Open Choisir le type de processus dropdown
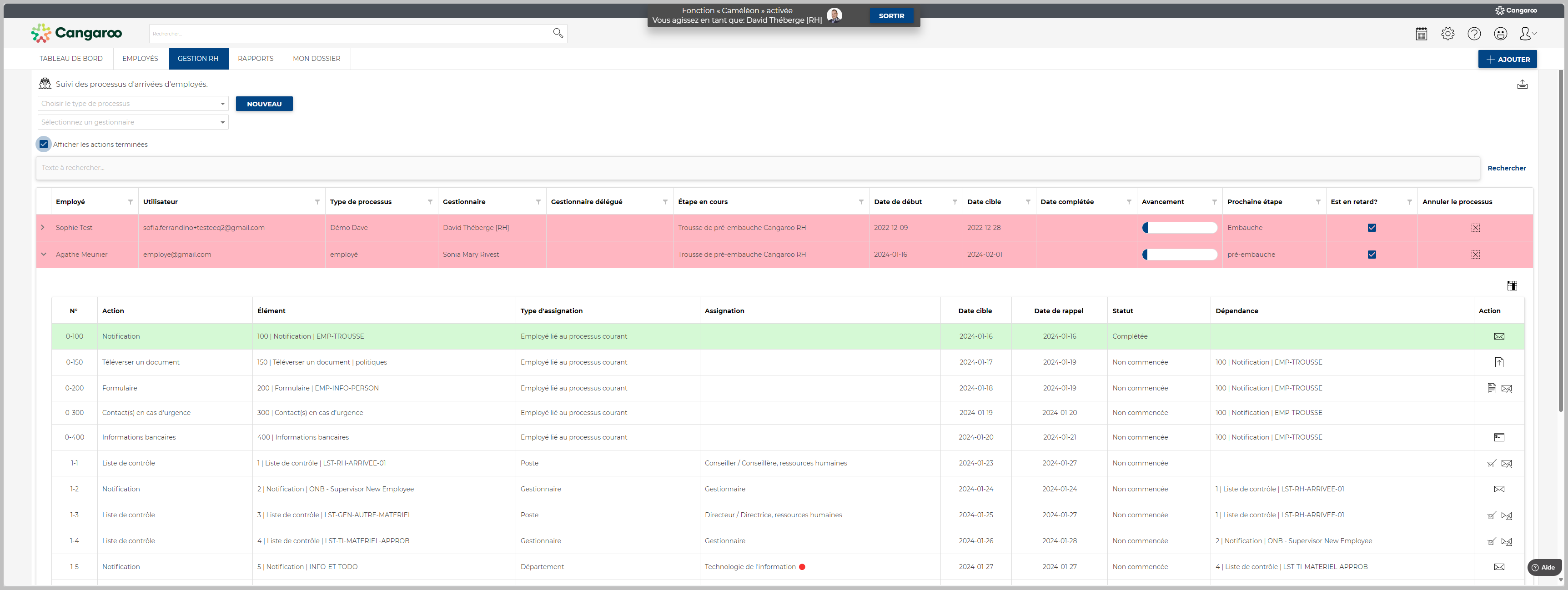 click(133, 104)
